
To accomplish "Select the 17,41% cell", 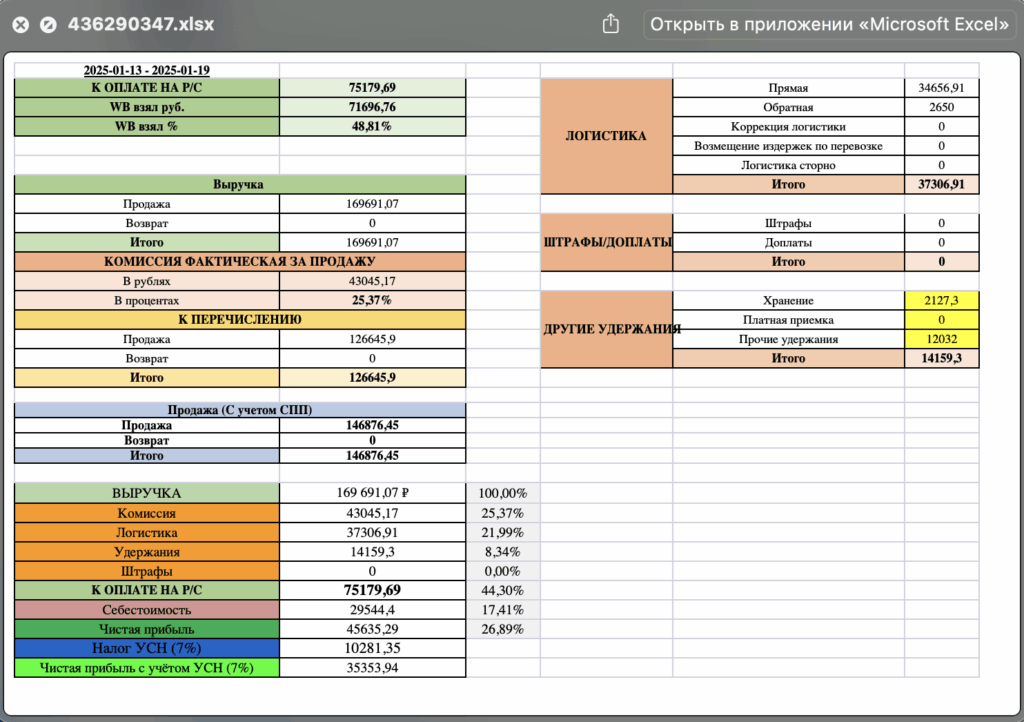I will [x=503, y=610].
